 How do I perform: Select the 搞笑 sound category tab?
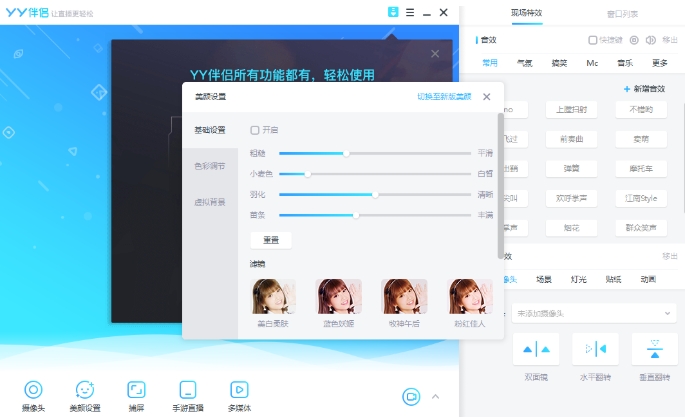click(559, 63)
